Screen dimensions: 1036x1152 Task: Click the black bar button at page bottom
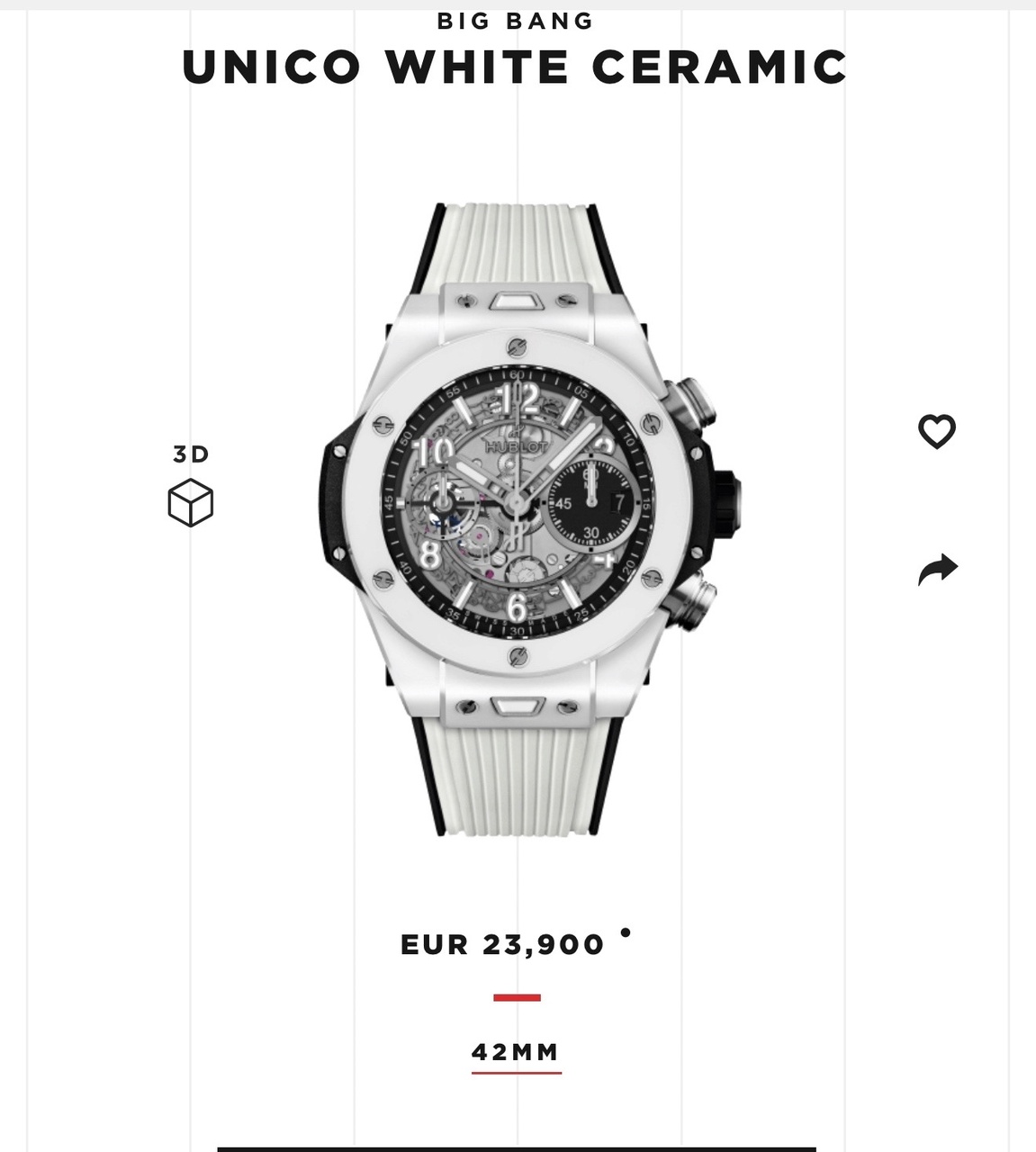click(x=517, y=1148)
